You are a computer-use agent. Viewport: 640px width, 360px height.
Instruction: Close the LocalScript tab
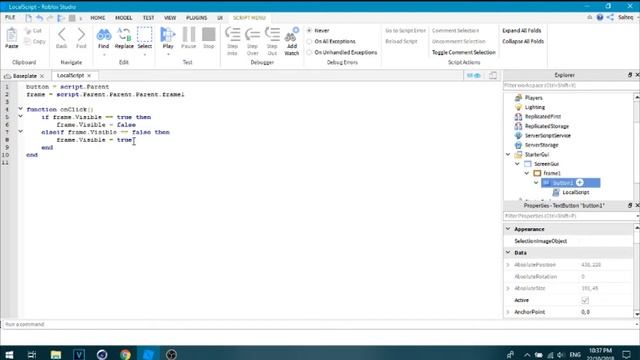[x=89, y=76]
